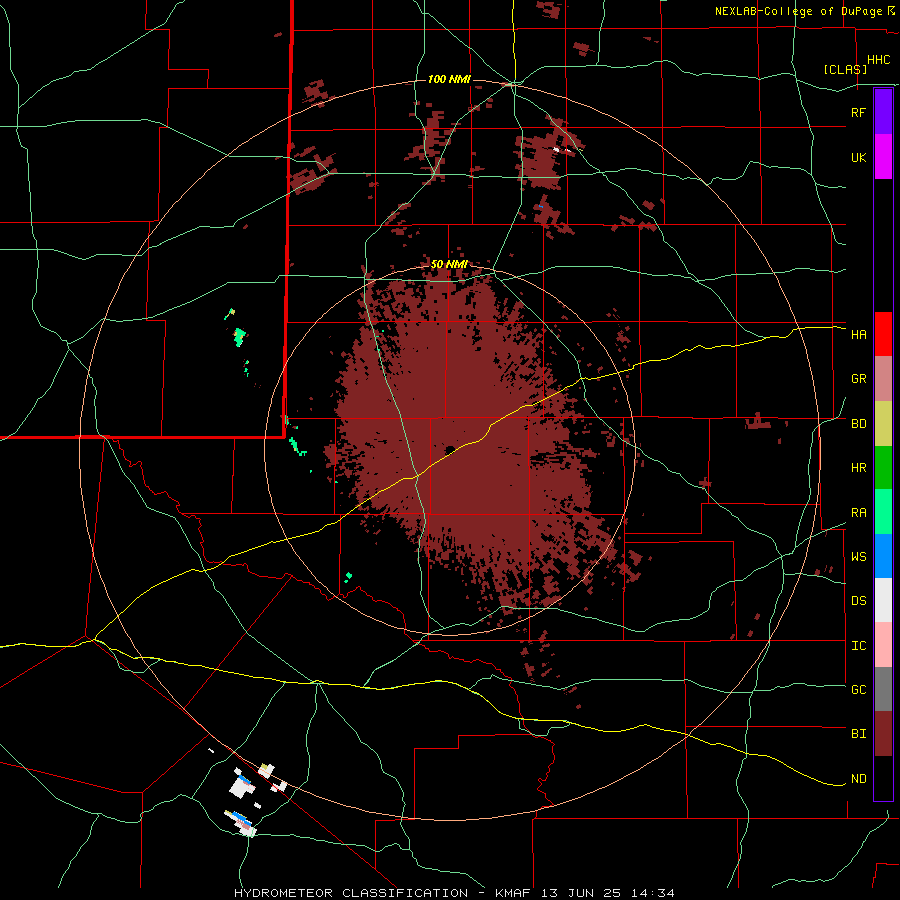900x900 pixels.
Task: Click the black radar site dot
Action: [x=451, y=449]
